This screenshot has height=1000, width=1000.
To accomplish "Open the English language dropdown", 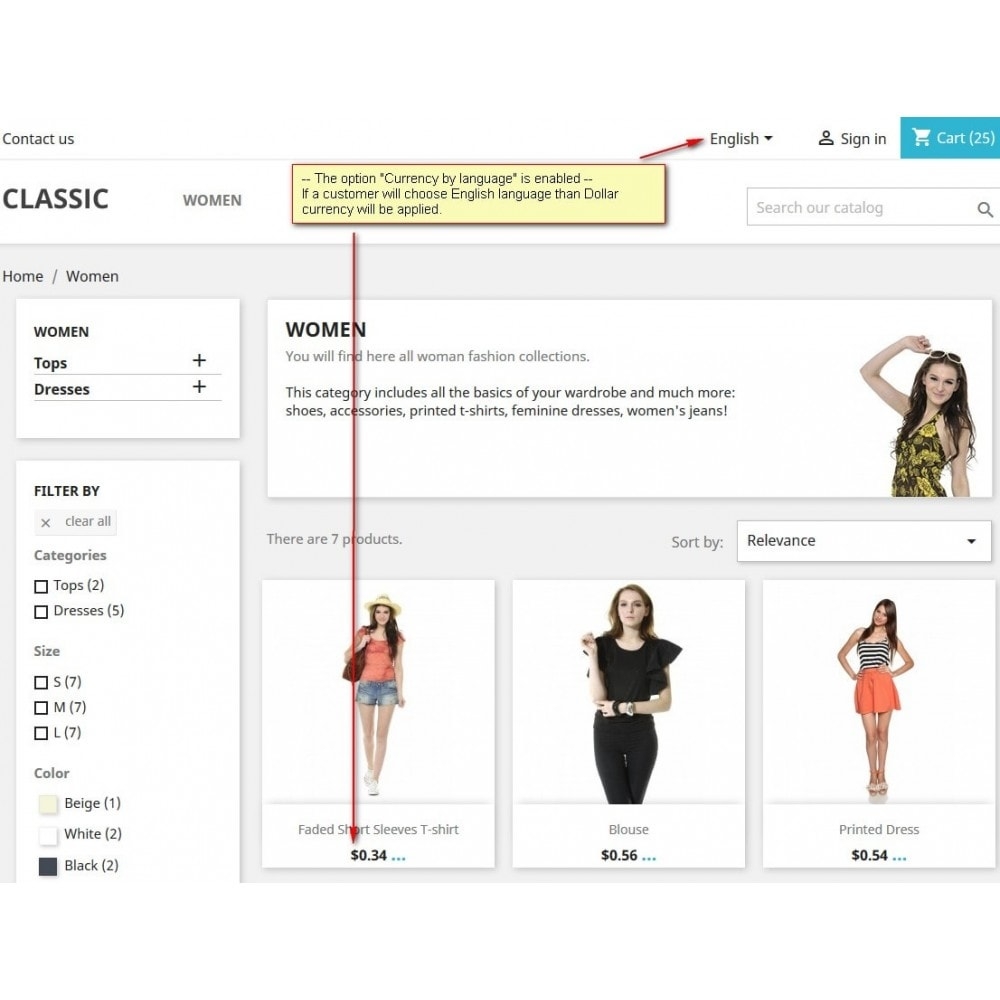I will [x=740, y=138].
